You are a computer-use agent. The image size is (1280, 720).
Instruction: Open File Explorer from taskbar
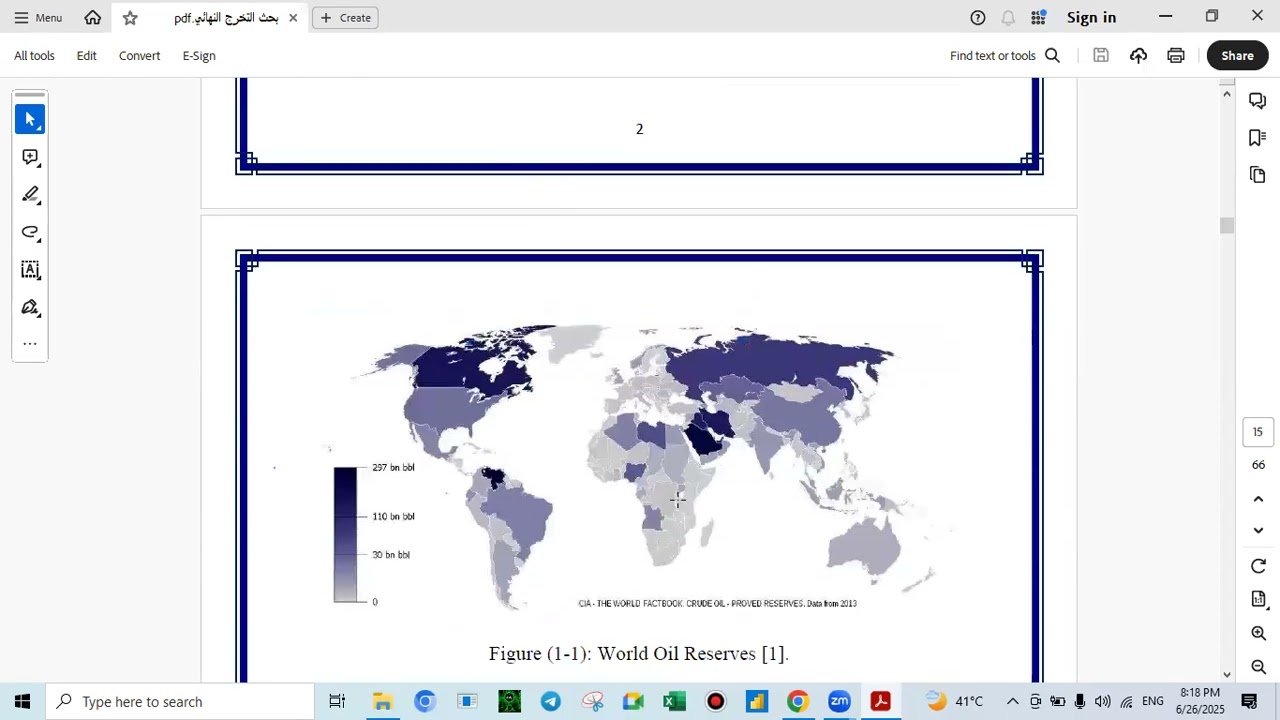pos(382,702)
